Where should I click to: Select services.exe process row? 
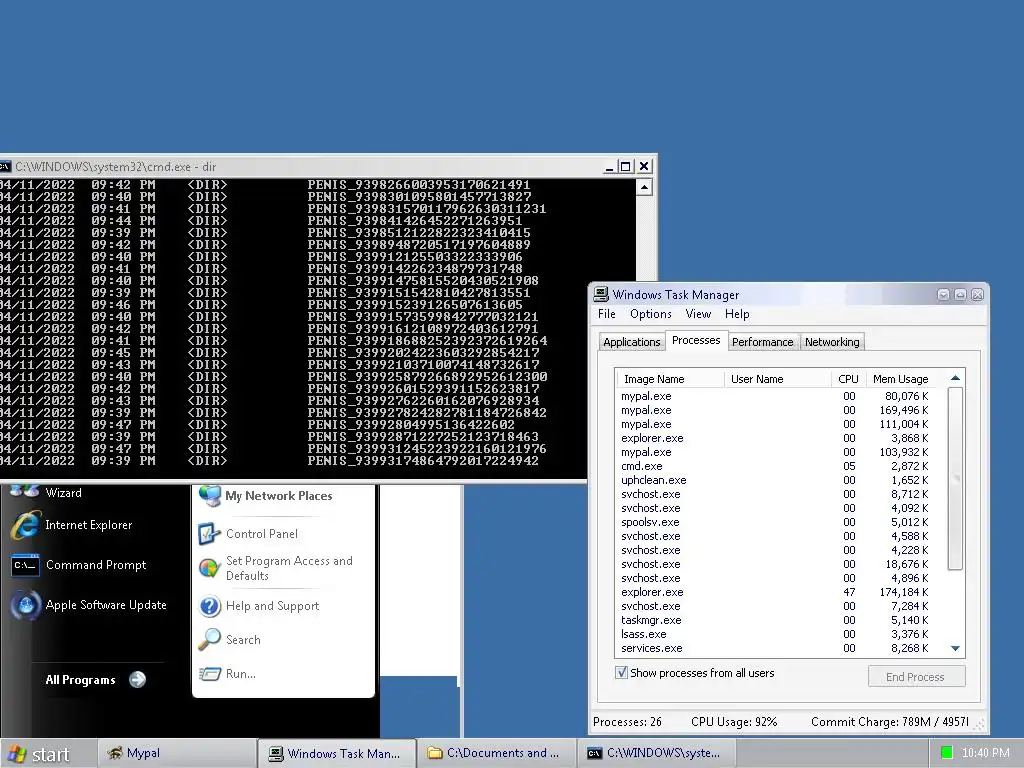coord(774,648)
